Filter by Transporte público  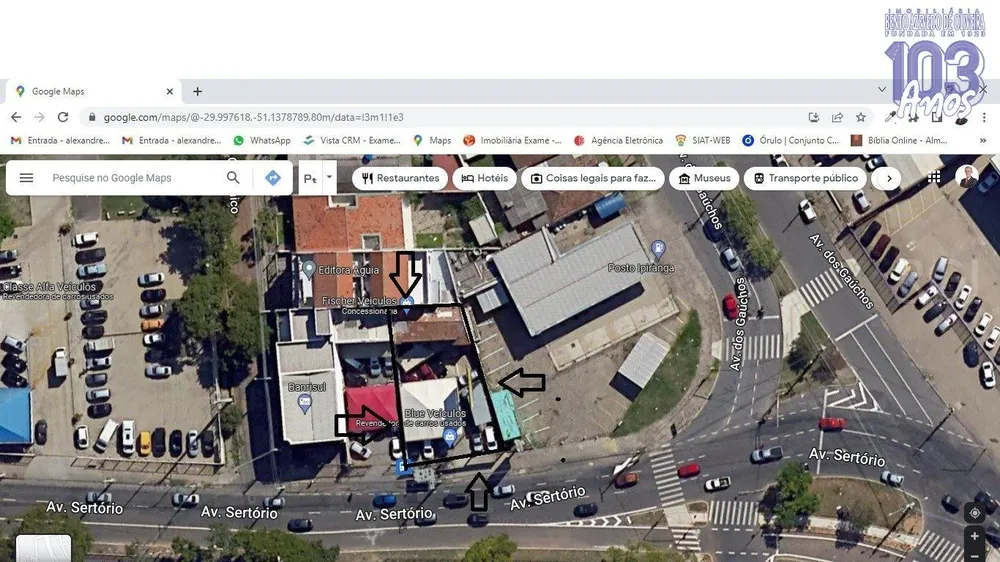(805, 178)
